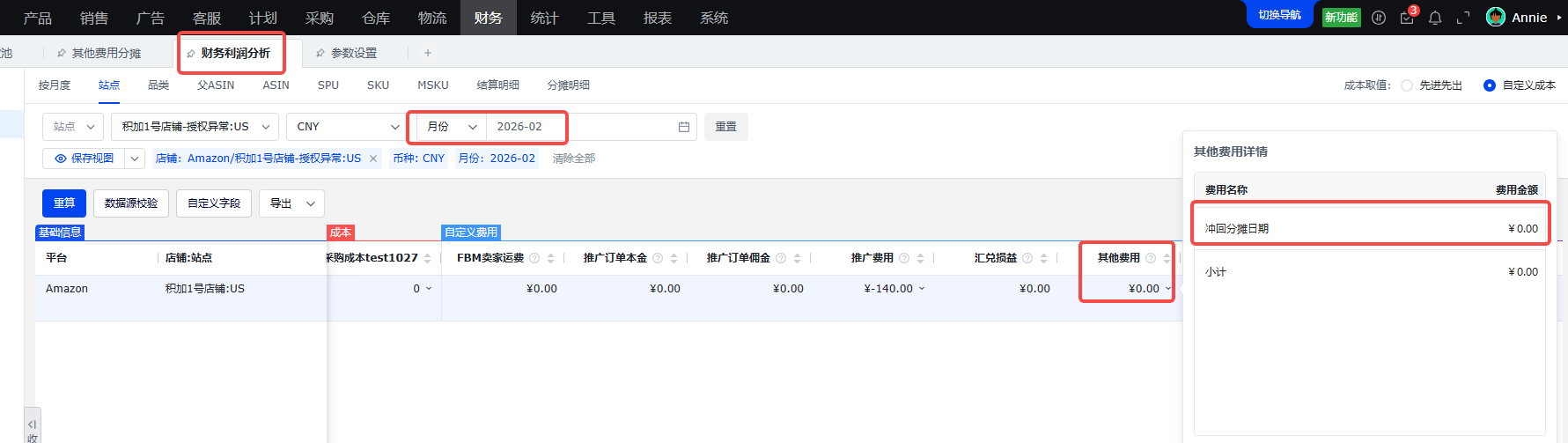Expand the 保存视图 arrow menu
Viewport: 1568px width, 443px height.
[135, 159]
